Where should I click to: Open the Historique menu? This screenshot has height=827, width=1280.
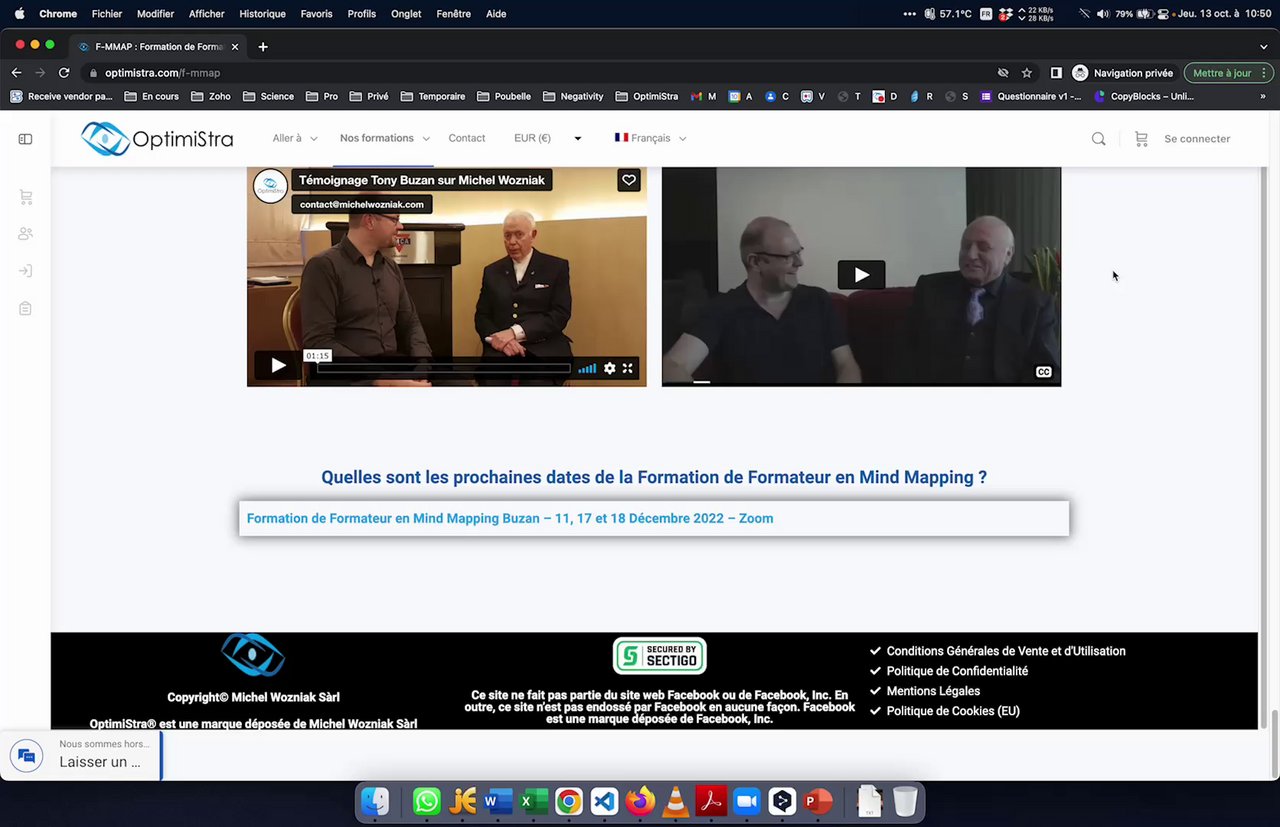click(262, 14)
